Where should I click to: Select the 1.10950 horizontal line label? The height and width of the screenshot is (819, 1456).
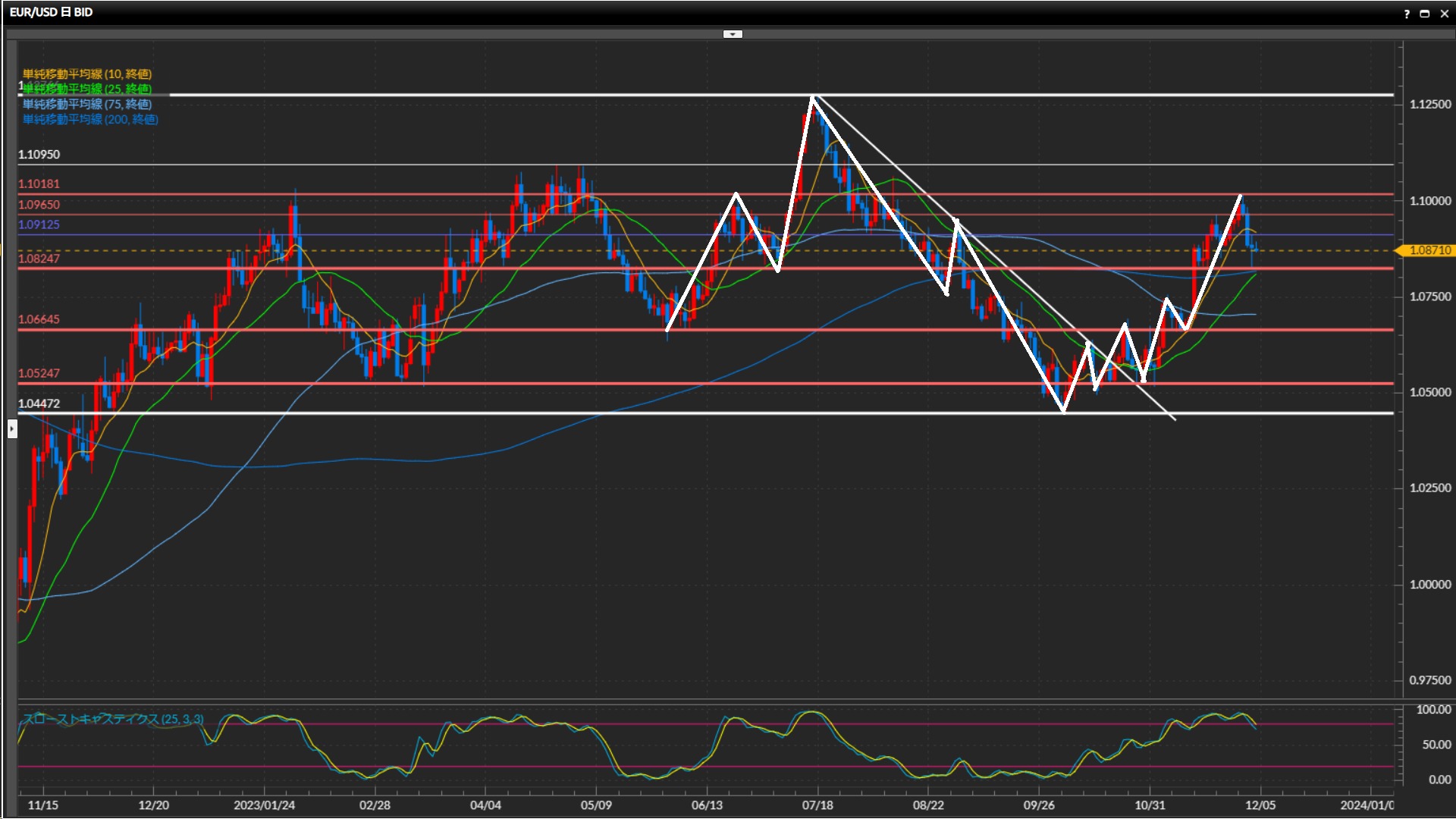coord(39,155)
